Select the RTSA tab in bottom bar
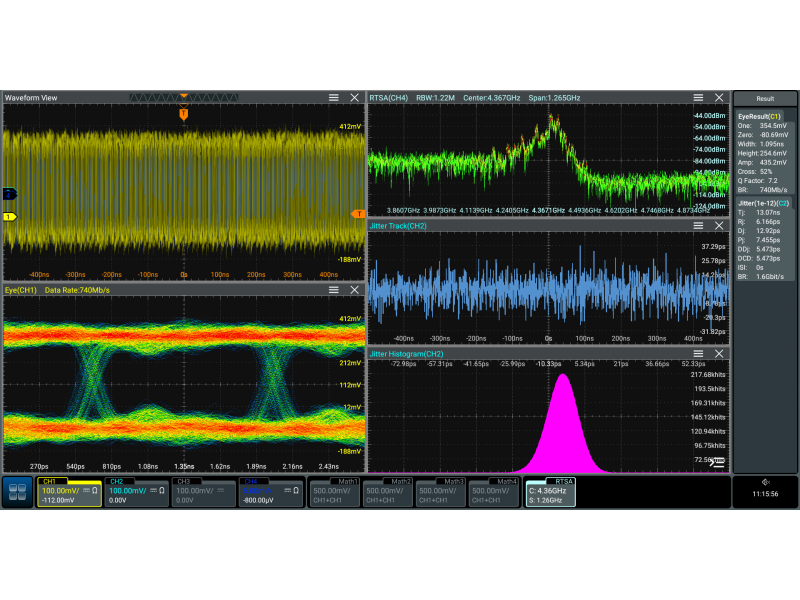Viewport: 800px width, 600px height. [552, 492]
